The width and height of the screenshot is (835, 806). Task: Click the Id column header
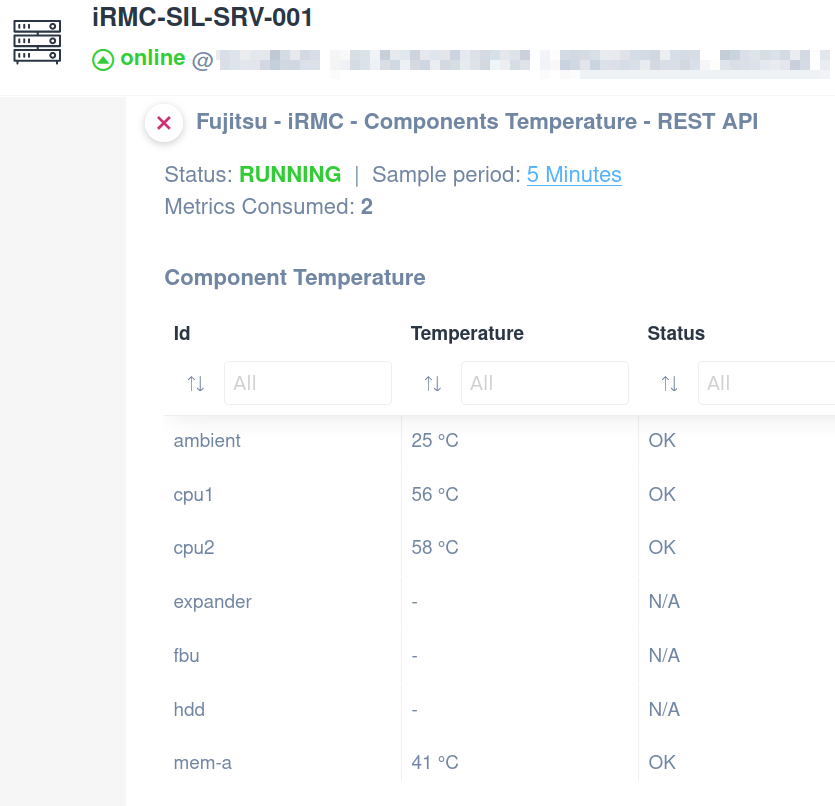(182, 333)
